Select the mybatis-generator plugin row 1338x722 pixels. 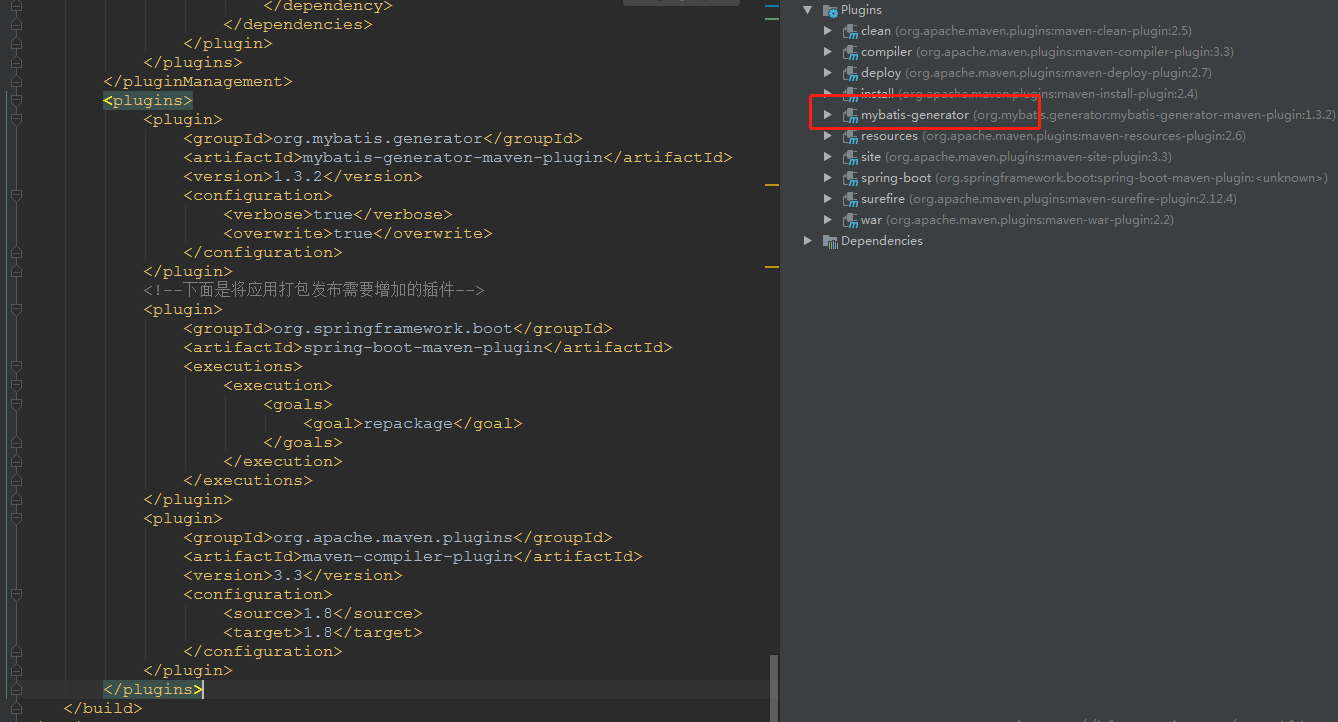pyautogui.click(x=1098, y=115)
